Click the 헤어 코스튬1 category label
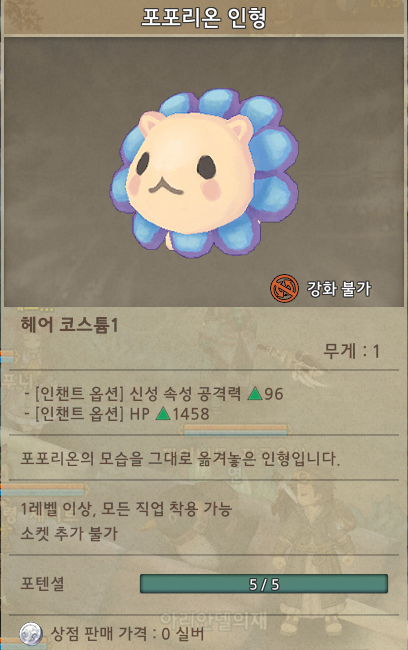Screen dimensions: 408x650 coord(69,325)
